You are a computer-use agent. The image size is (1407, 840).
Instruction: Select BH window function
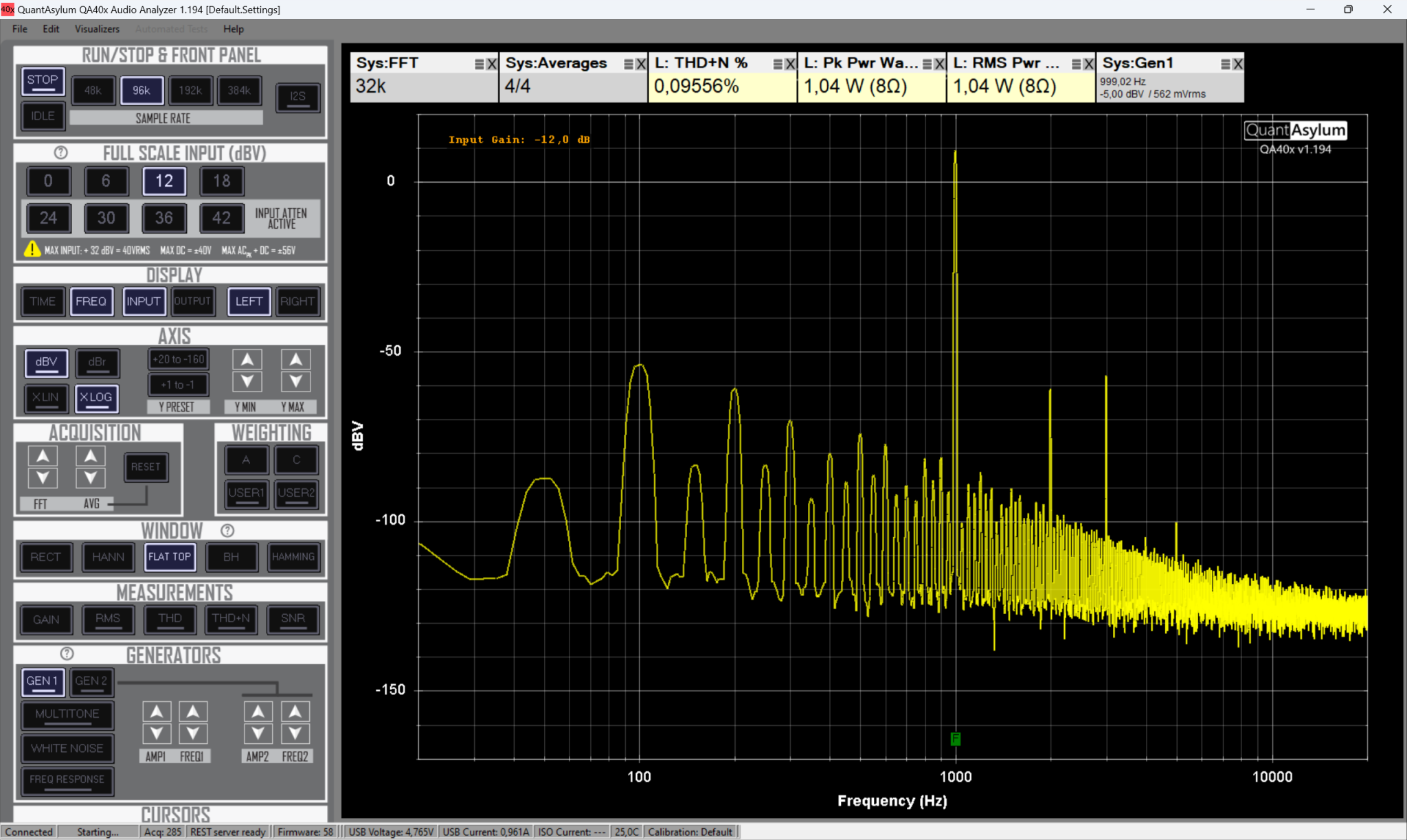coord(232,557)
